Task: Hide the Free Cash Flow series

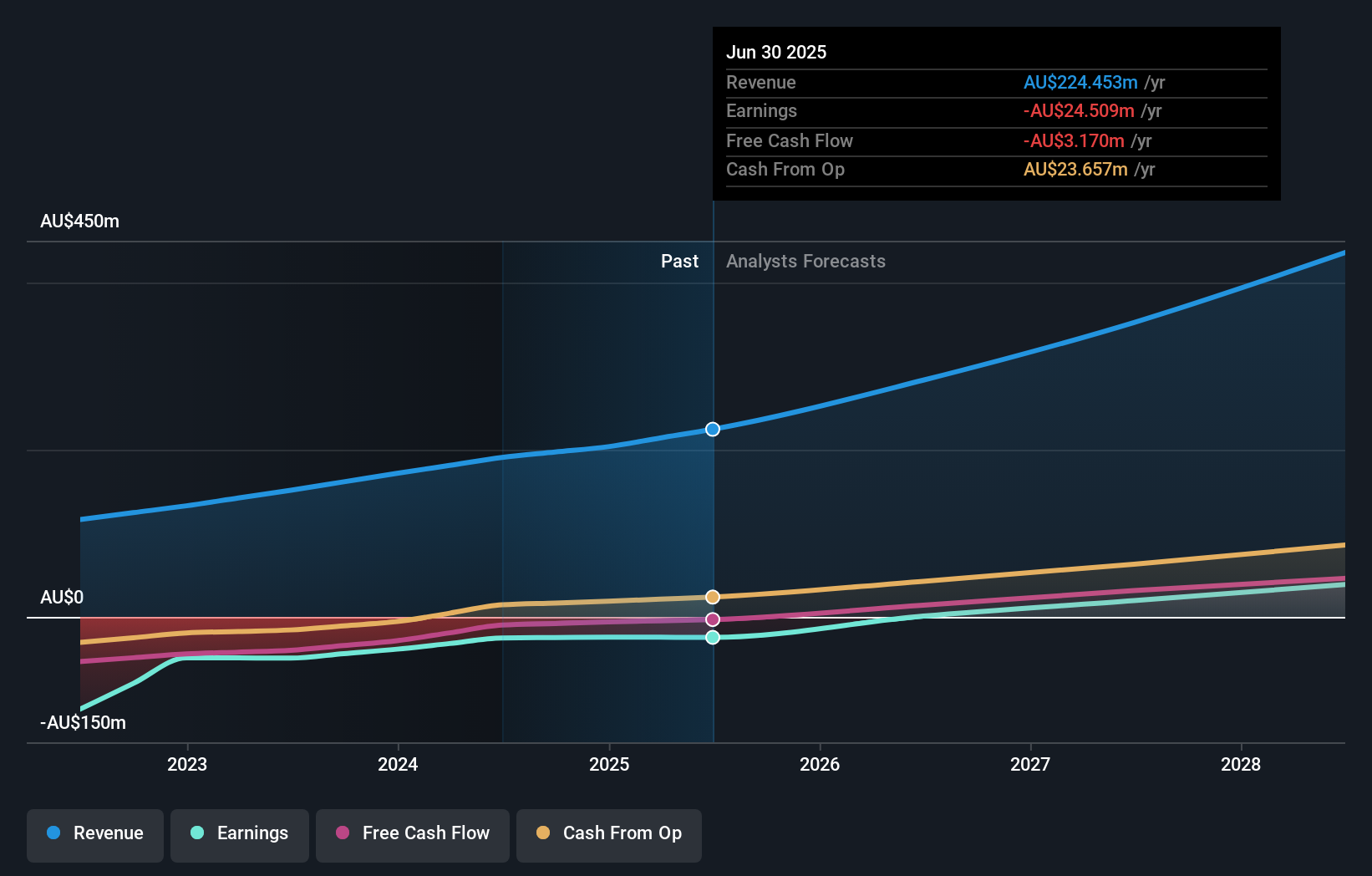Action: pyautogui.click(x=413, y=833)
